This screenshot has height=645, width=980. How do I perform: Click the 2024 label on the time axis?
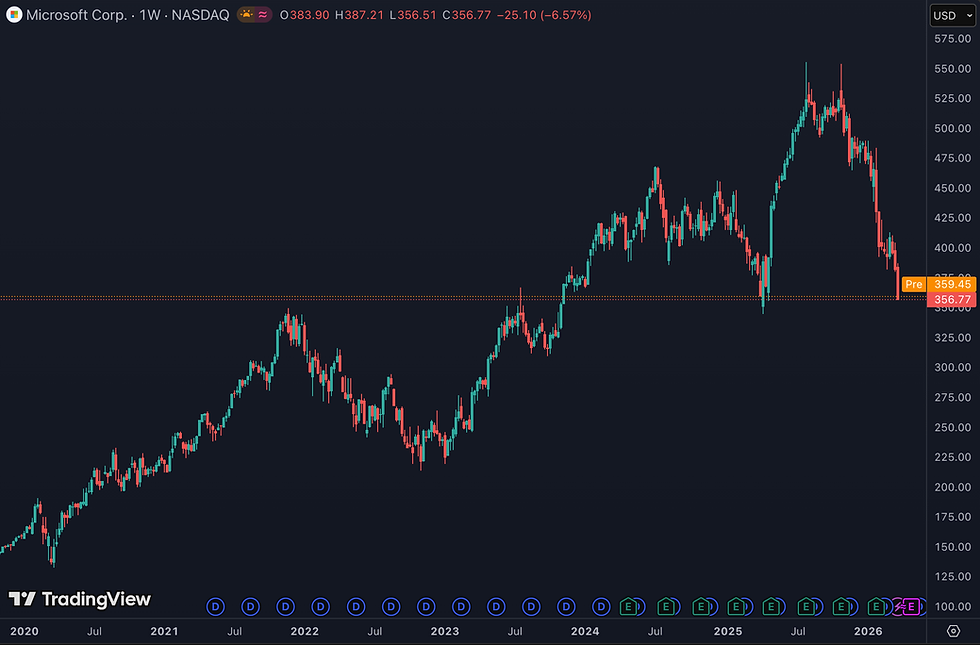[585, 631]
